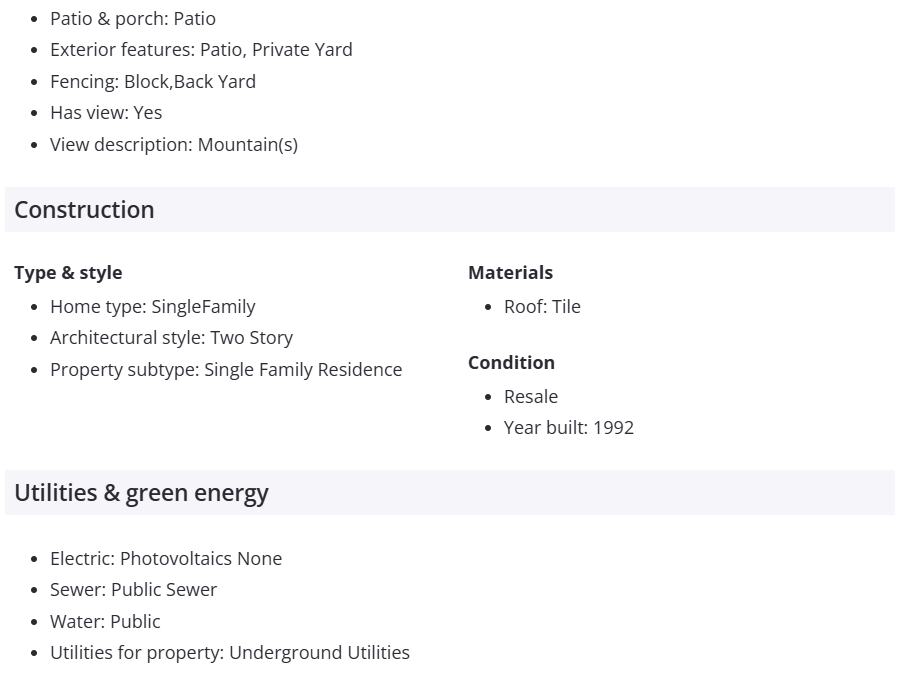The width and height of the screenshot is (898, 694).
Task: Click the "Architectural style: Two Story" line
Action: 171,337
